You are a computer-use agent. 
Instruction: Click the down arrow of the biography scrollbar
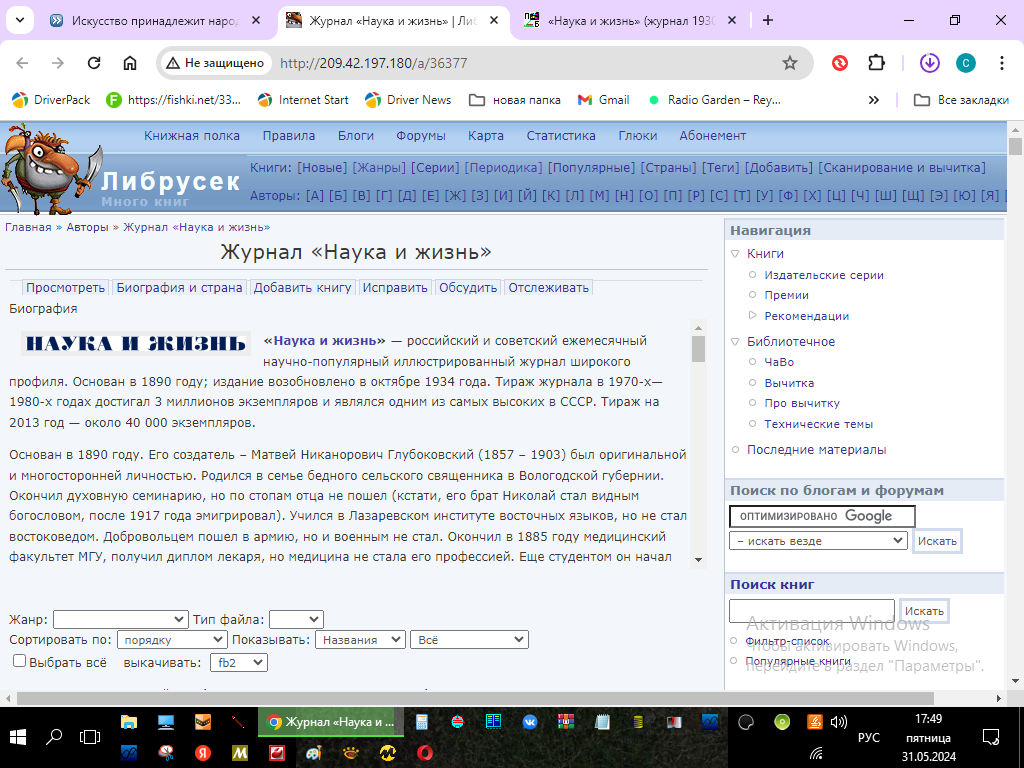(x=698, y=560)
